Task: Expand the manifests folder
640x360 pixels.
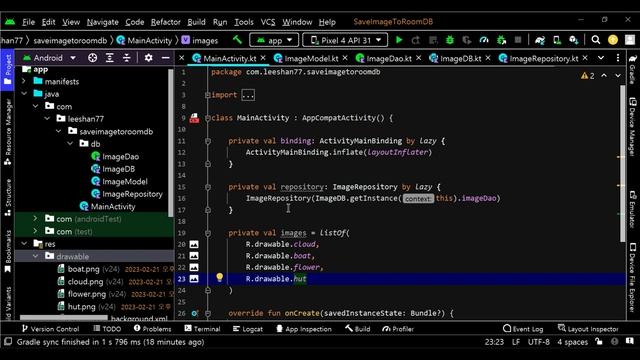Action: (x=24, y=81)
